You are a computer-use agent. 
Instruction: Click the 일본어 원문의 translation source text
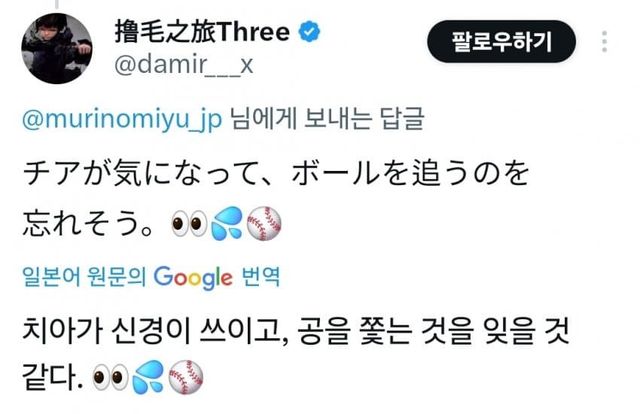84,277
